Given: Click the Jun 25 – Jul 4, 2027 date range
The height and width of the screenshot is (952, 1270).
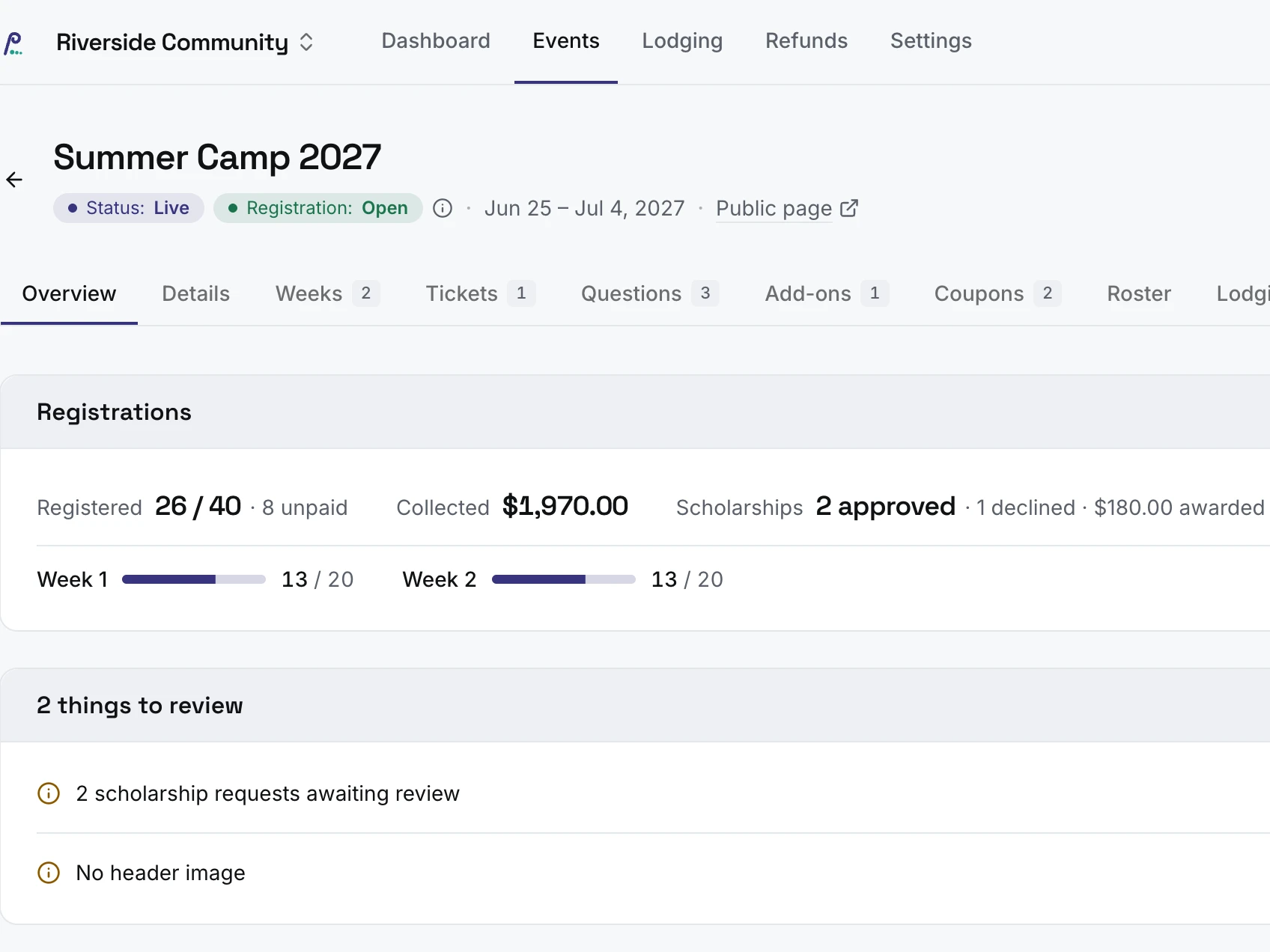Looking at the screenshot, I should point(585,208).
